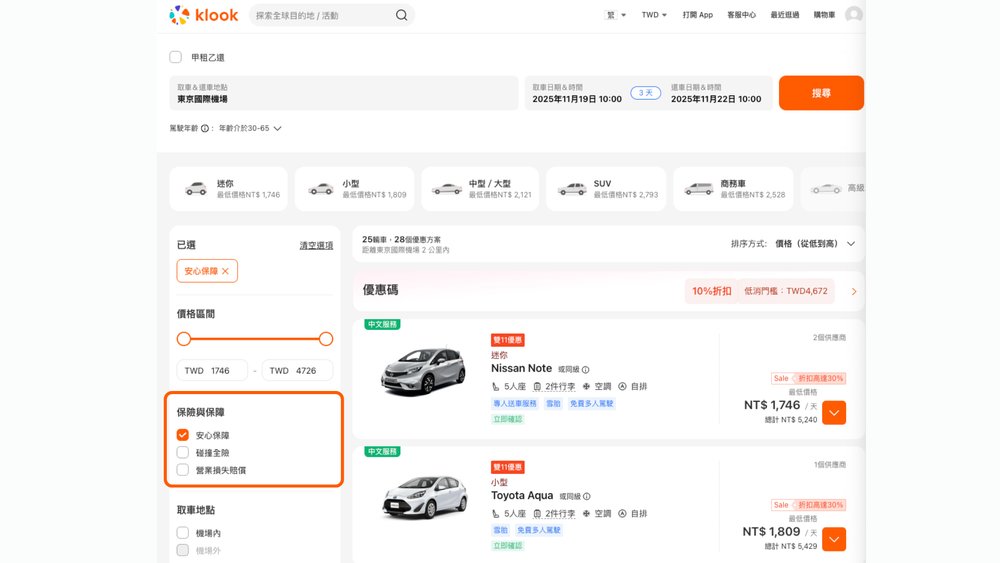Open the 客服中心 link
This screenshot has height=563, width=1000.
coord(741,15)
